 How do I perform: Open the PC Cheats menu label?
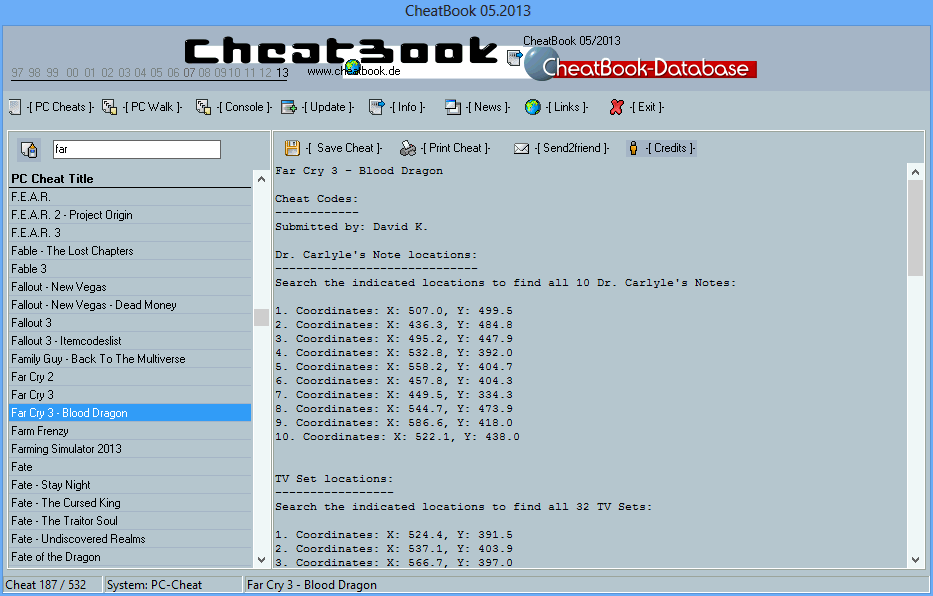(60, 107)
